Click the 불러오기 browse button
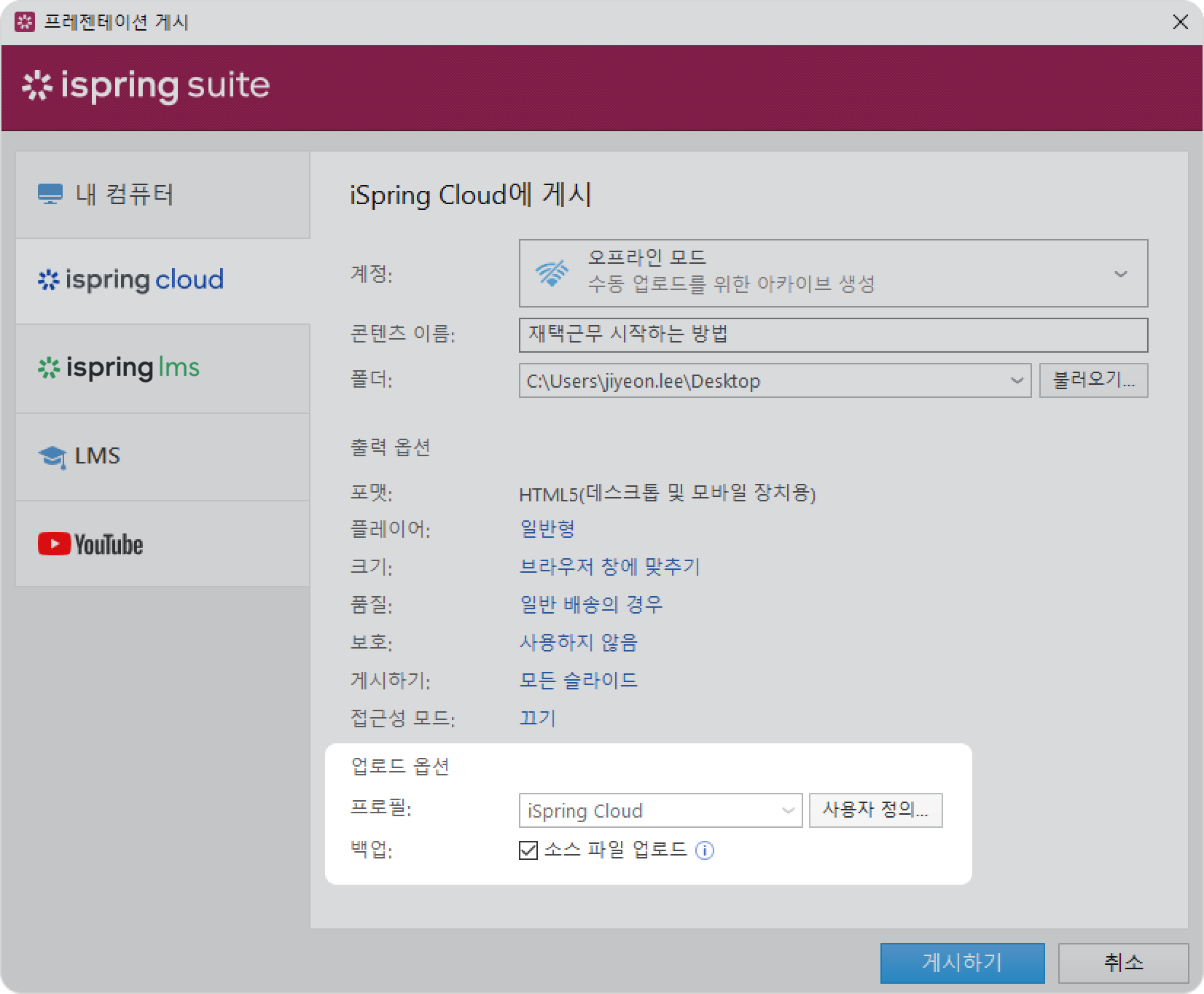Screen dimensions: 1204x994 coord(1093,380)
